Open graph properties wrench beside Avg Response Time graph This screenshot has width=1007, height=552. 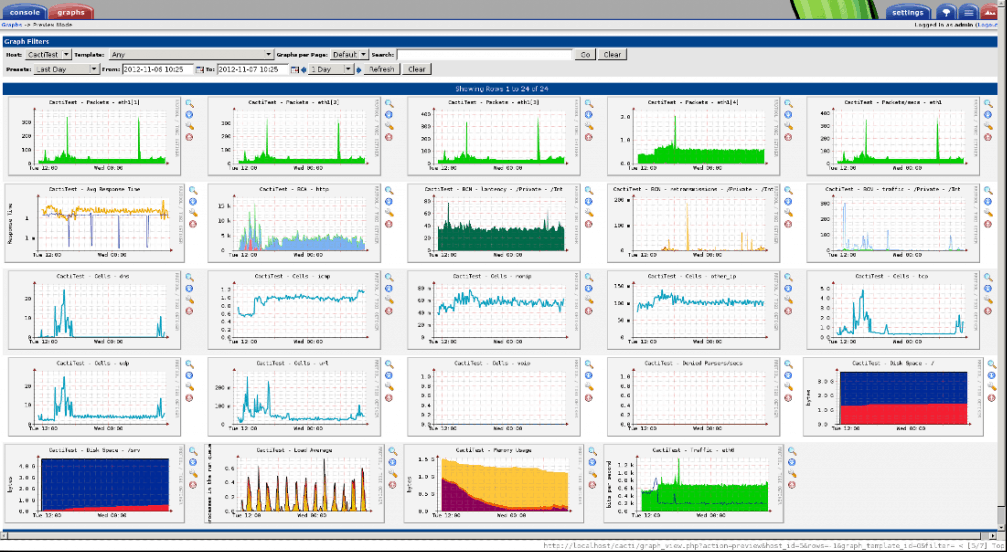[191, 212]
